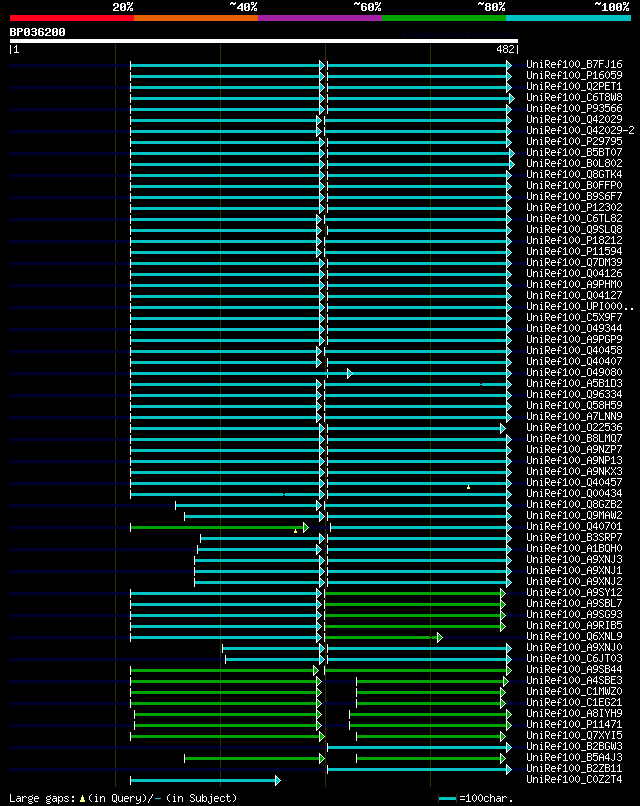Open the UniRef100_A5B1D3 hit label
The image size is (640, 806).
point(574,383)
